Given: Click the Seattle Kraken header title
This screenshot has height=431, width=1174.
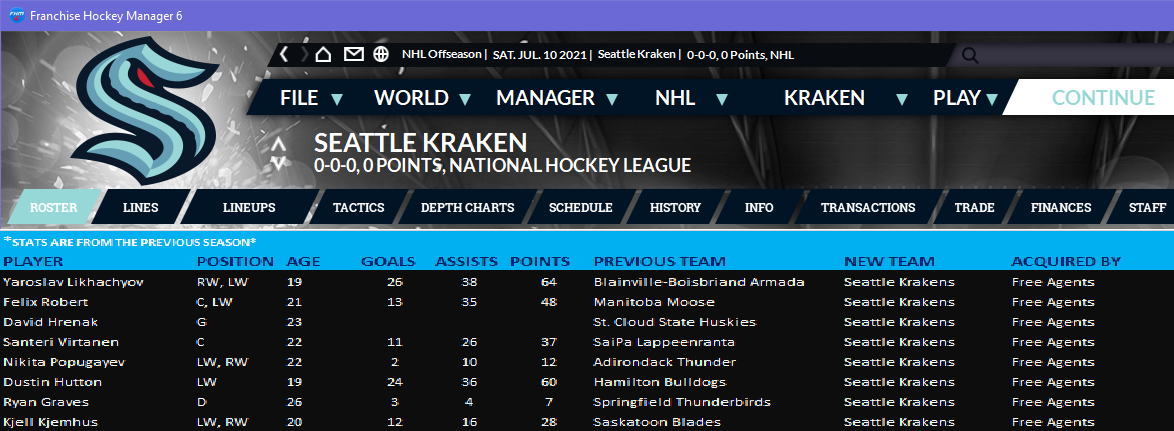Looking at the screenshot, I should click(x=421, y=143).
